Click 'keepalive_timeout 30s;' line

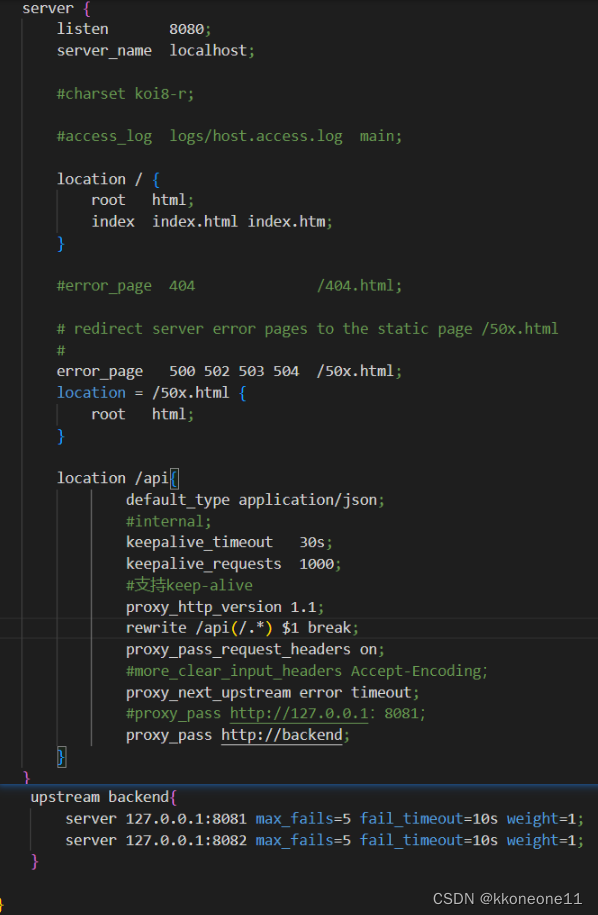click(x=229, y=543)
